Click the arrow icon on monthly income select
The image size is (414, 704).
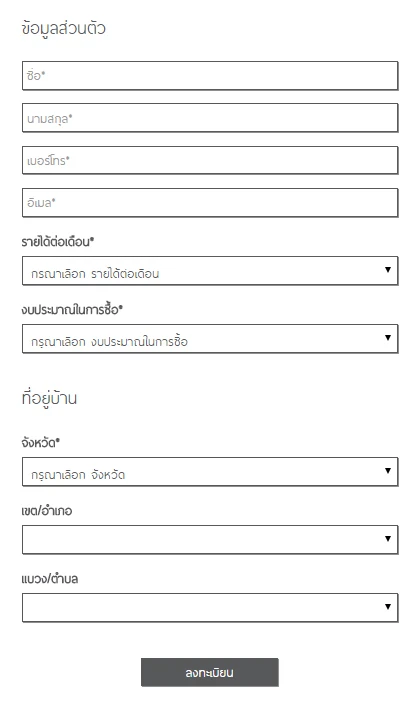388,269
